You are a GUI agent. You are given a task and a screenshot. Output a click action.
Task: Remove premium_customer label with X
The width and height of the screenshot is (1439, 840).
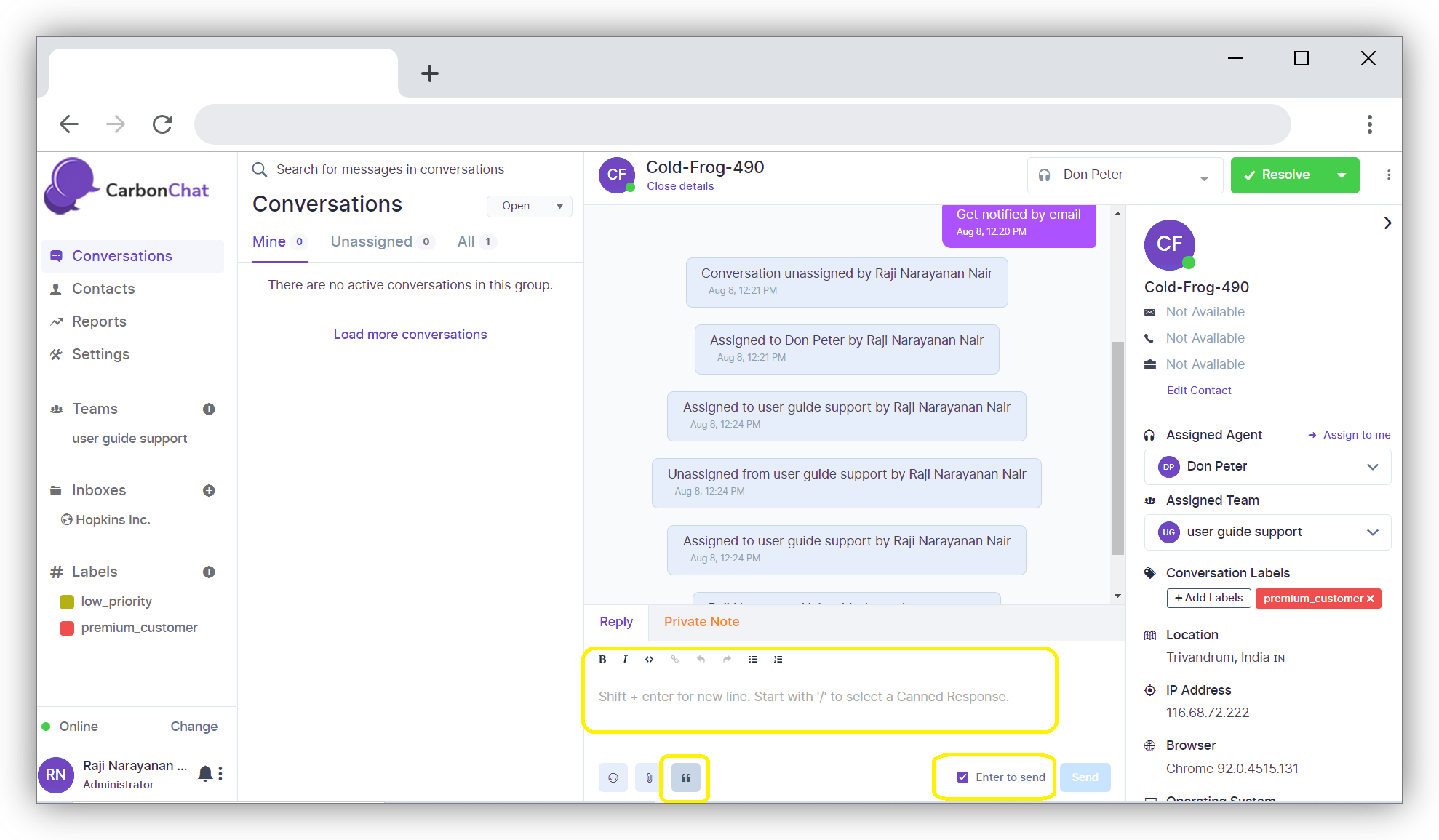click(x=1371, y=599)
